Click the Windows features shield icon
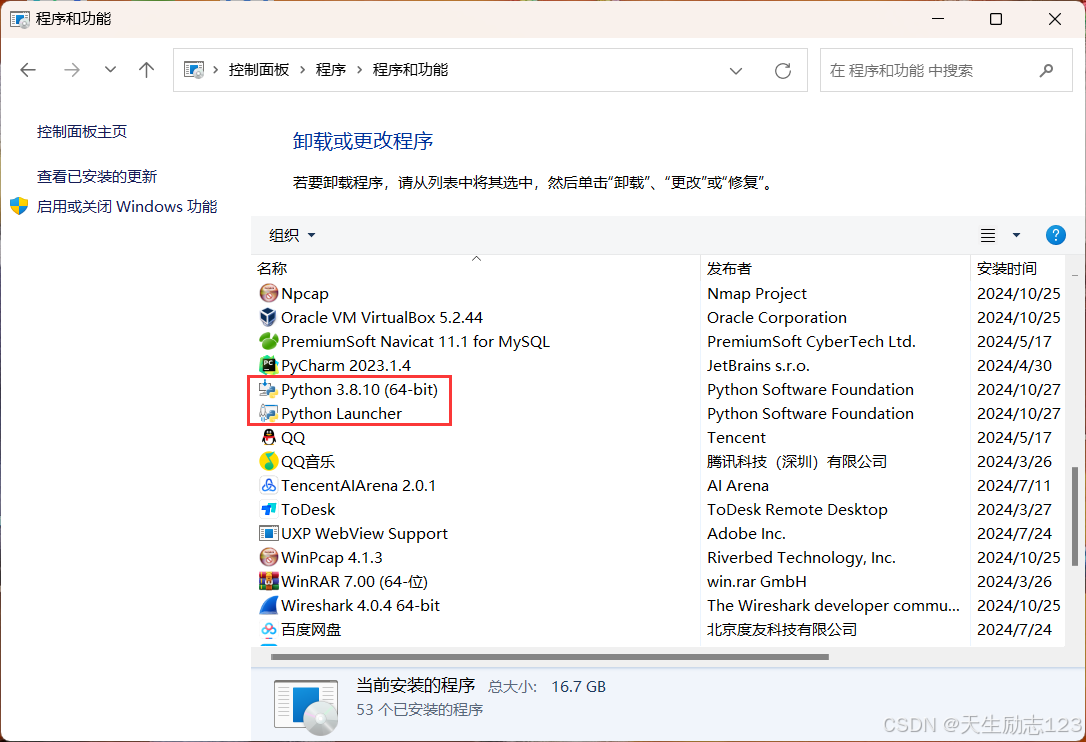The height and width of the screenshot is (742, 1086). pos(19,206)
